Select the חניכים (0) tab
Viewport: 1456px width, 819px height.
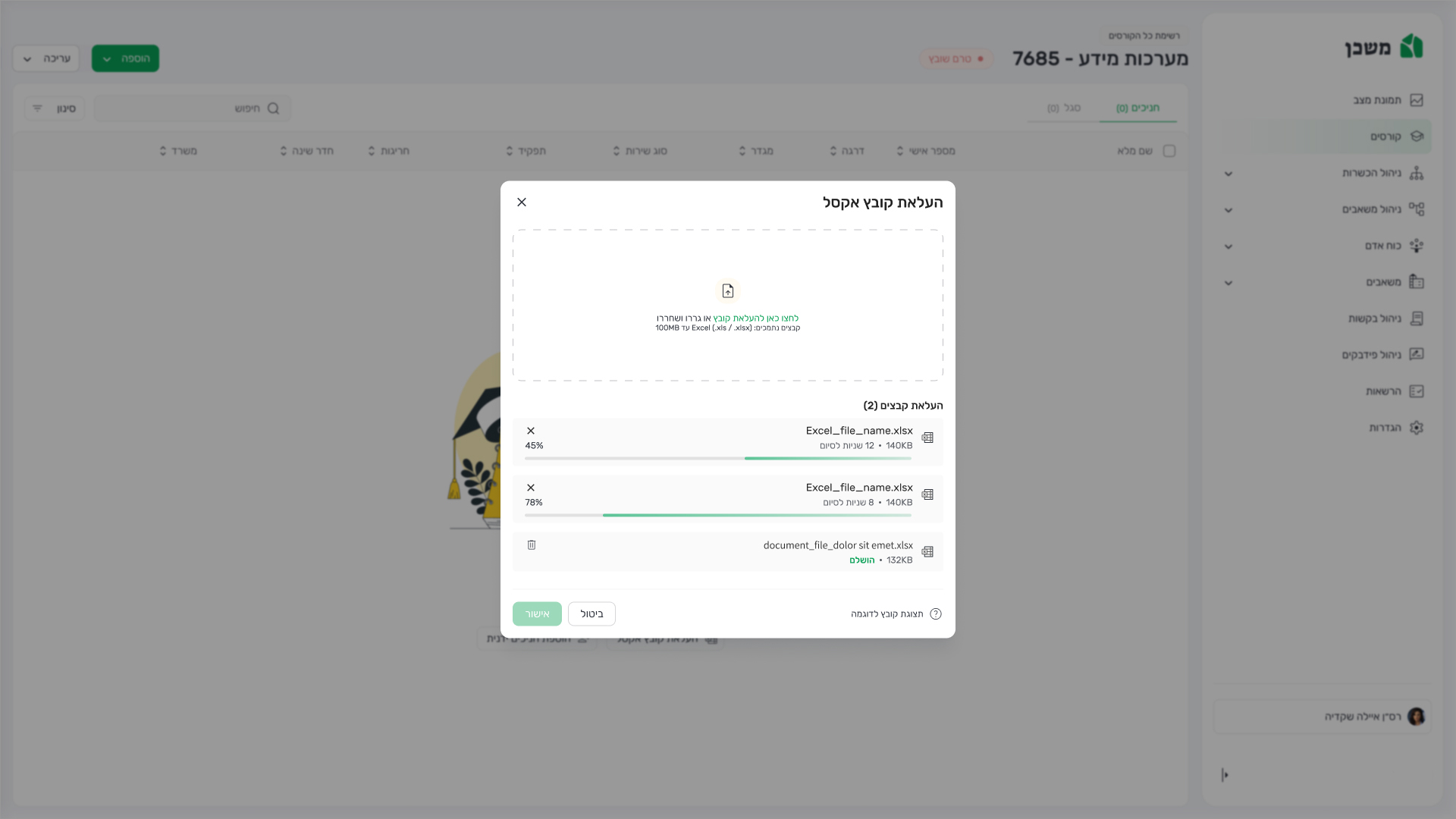pyautogui.click(x=1137, y=108)
